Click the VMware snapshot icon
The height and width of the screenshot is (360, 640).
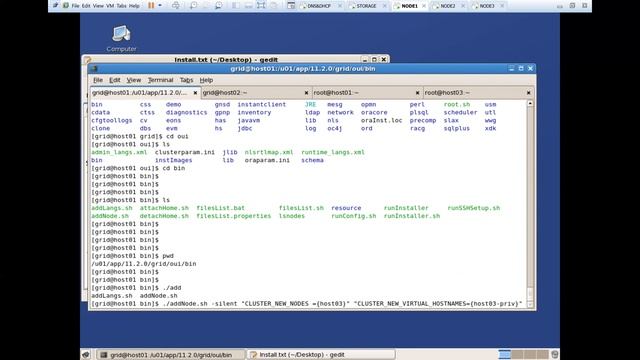(193, 6)
